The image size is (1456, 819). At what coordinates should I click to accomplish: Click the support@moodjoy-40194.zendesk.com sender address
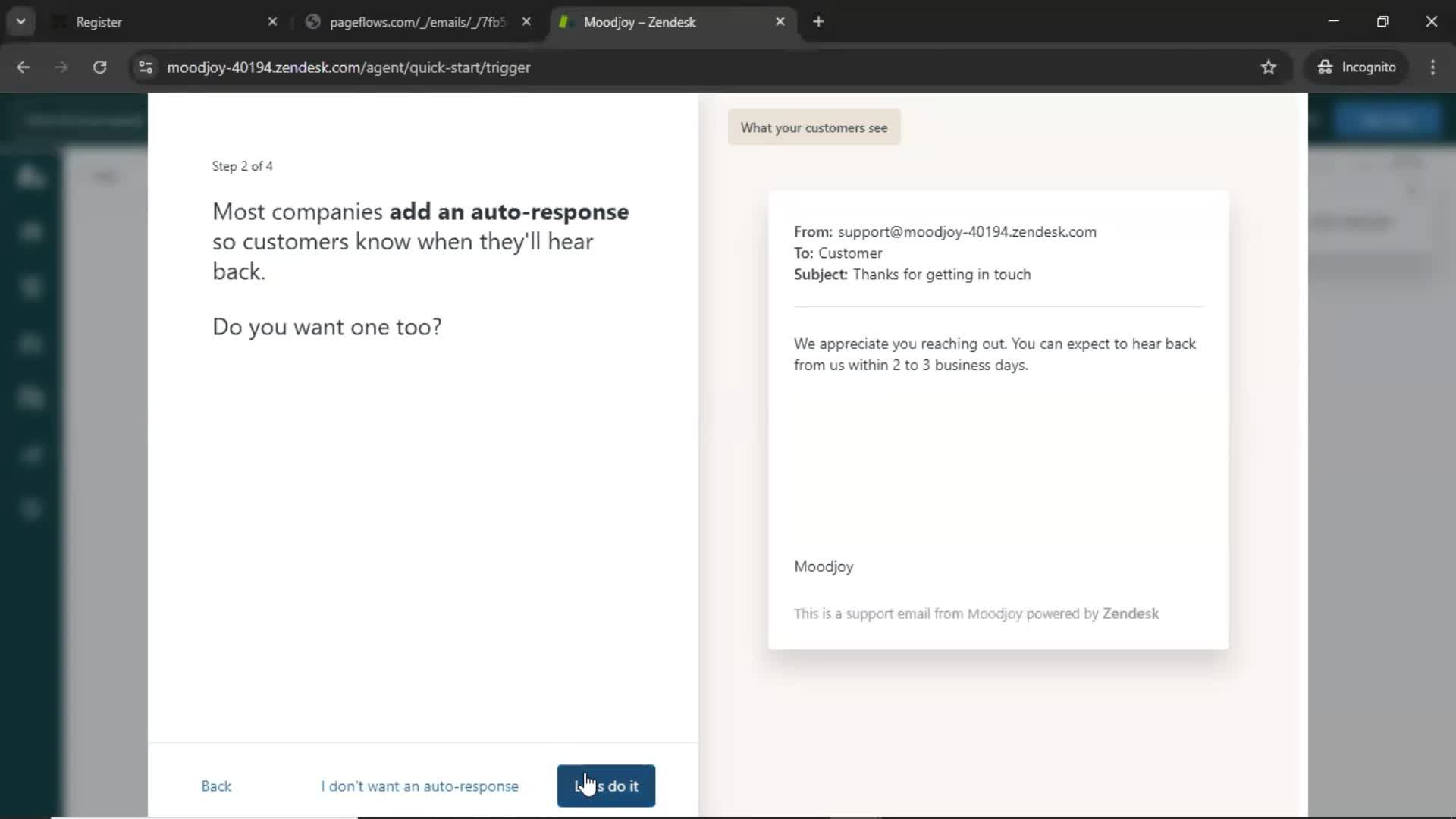(967, 232)
